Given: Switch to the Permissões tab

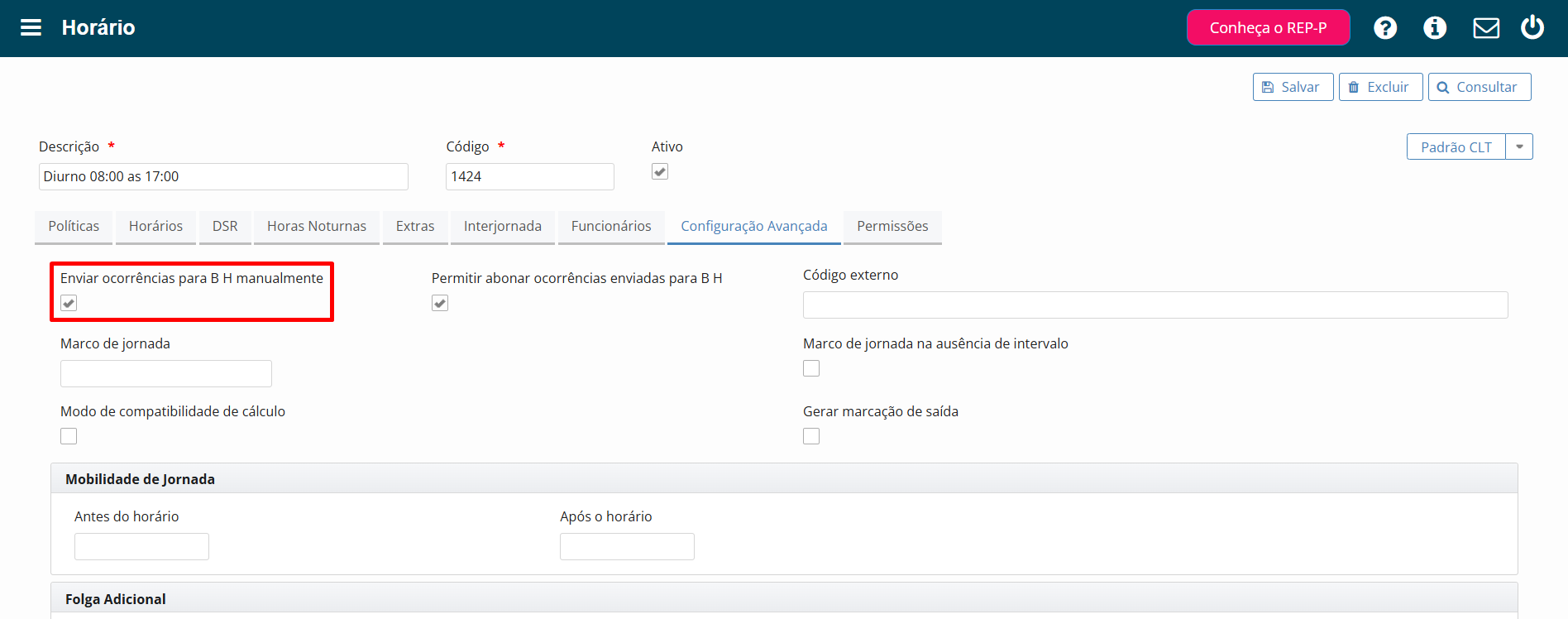Looking at the screenshot, I should click(x=892, y=226).
